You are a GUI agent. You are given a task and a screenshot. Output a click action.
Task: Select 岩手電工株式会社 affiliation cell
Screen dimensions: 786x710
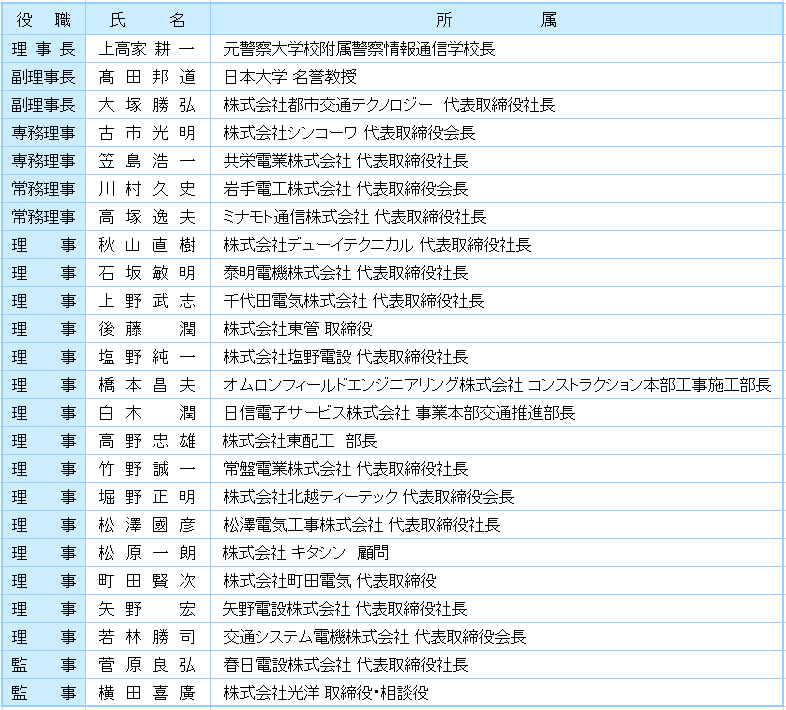[497, 189]
